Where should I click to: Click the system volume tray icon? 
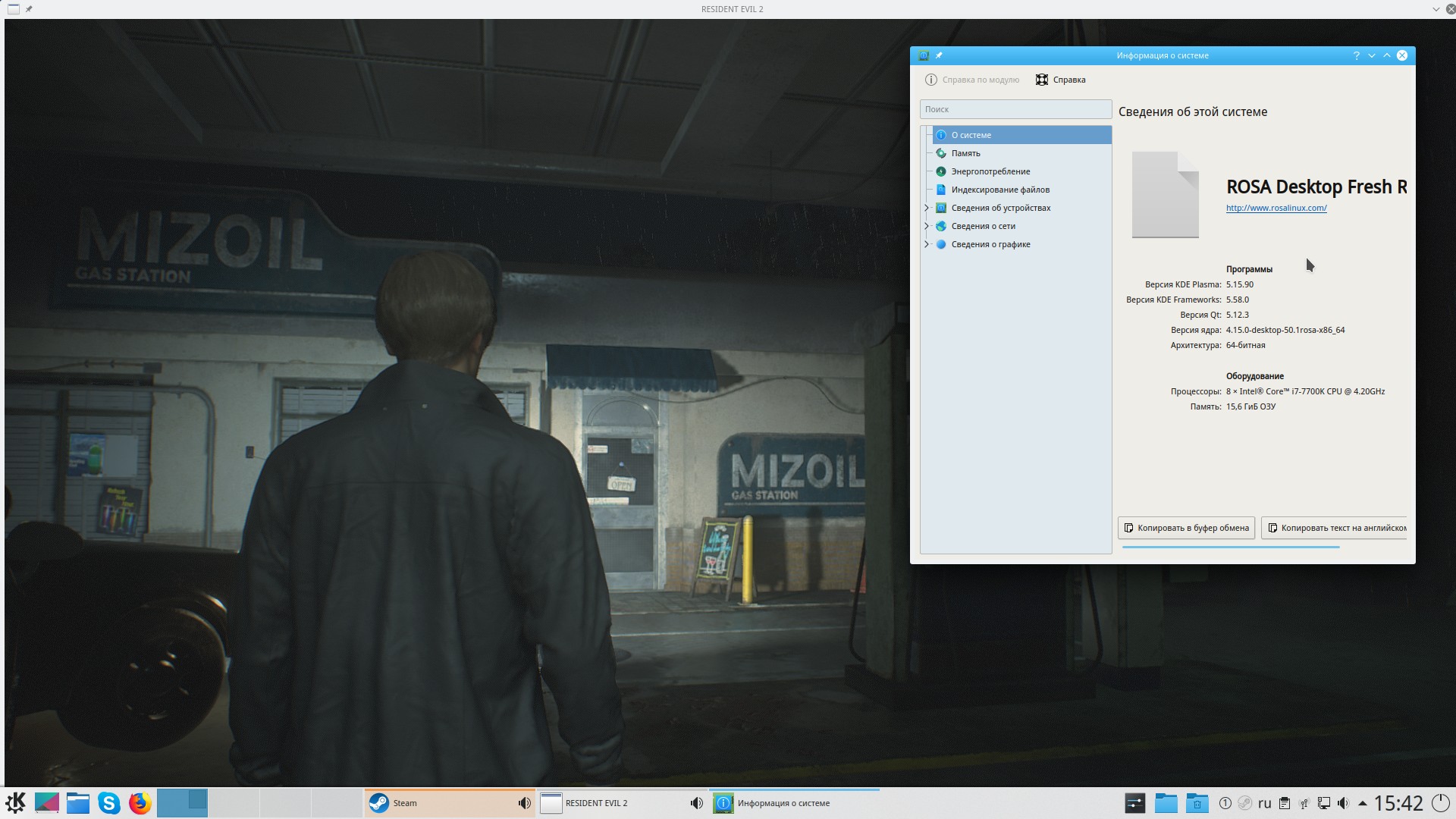[x=1343, y=803]
